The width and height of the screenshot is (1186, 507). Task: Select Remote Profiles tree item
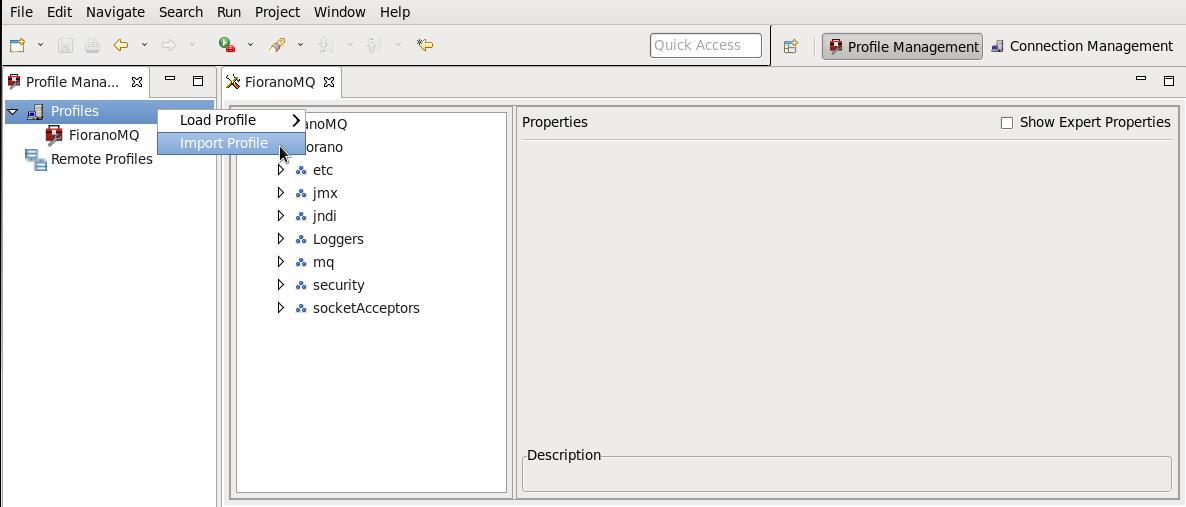coord(101,160)
